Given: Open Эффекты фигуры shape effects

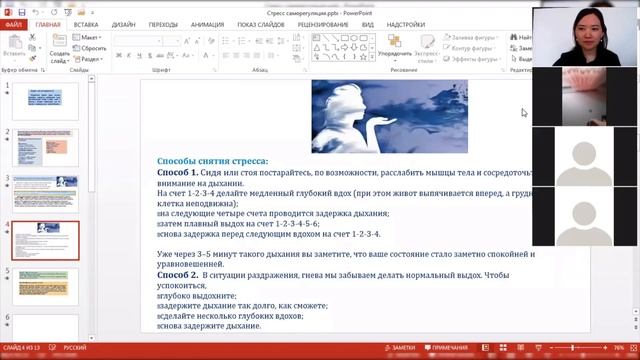Looking at the screenshot, I should (472, 59).
